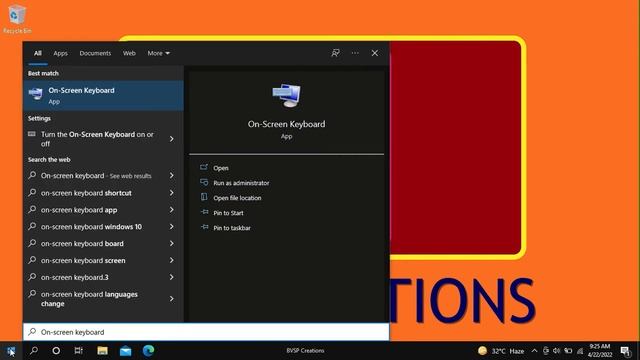640x360 pixels.
Task: Expand arrow for keyboard app suggestion
Action: pos(172,210)
